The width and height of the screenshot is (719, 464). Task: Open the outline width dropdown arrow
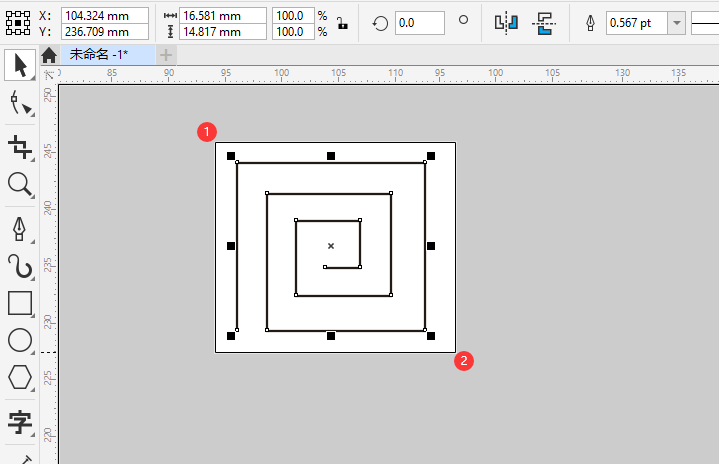tap(676, 23)
